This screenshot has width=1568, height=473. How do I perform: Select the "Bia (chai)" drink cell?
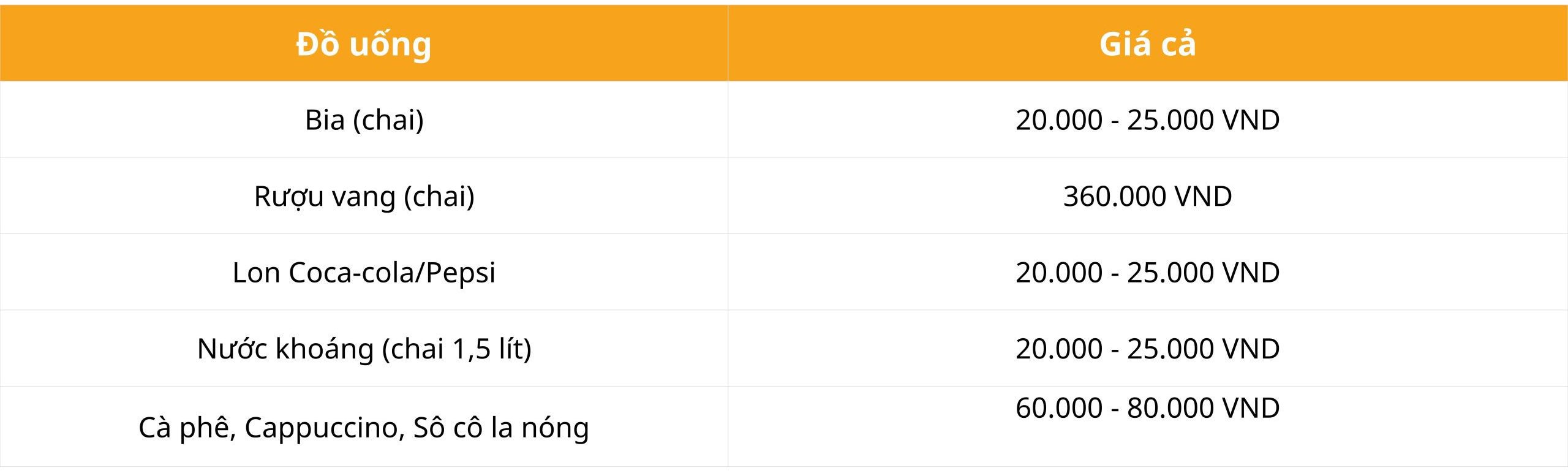pos(364,119)
